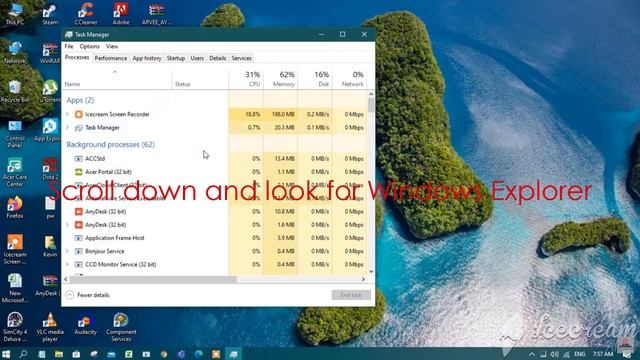Open the Control Panel desktop icon
The height and width of the screenshot is (360, 640).
(15, 133)
